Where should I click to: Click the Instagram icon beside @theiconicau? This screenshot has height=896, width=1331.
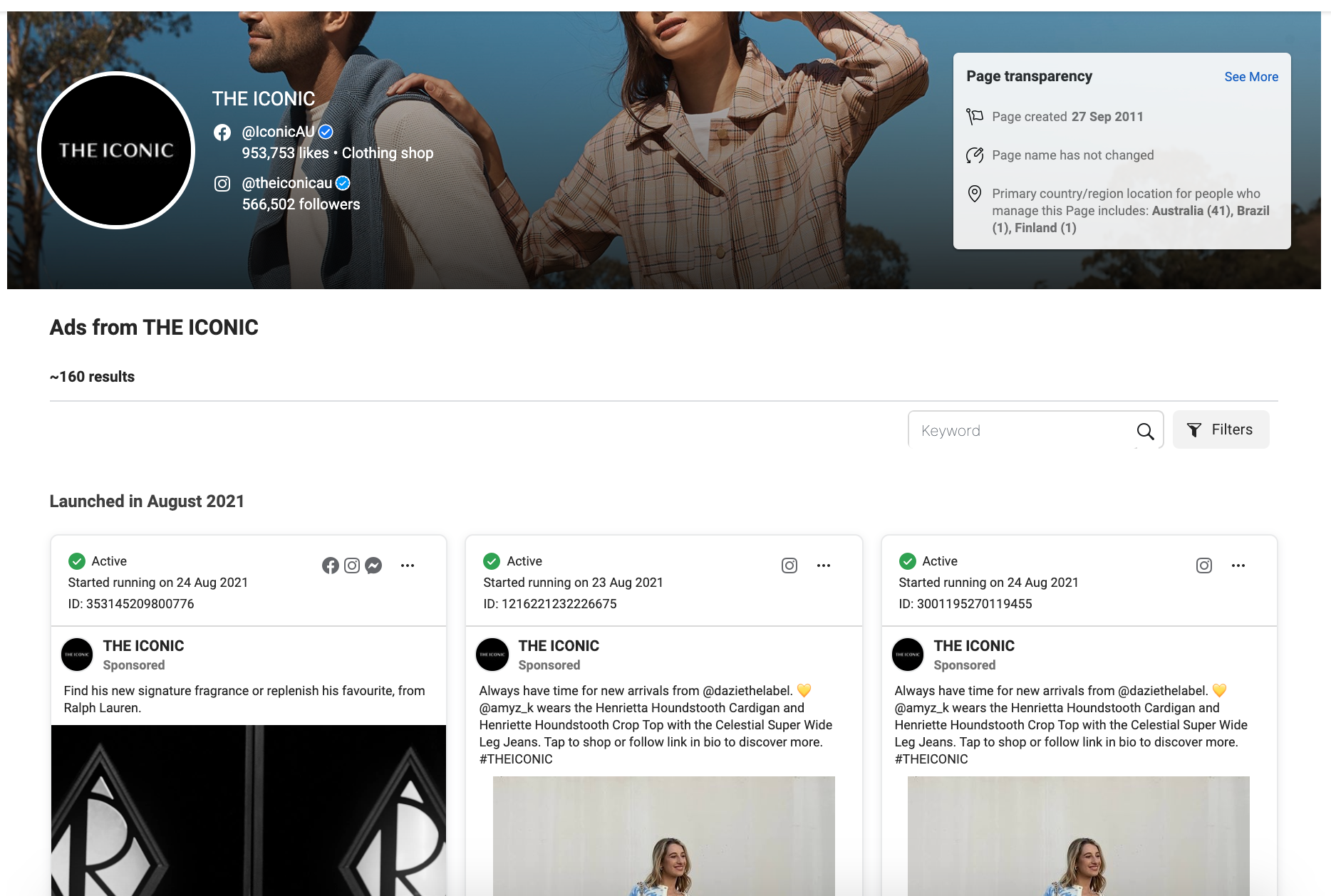point(222,184)
